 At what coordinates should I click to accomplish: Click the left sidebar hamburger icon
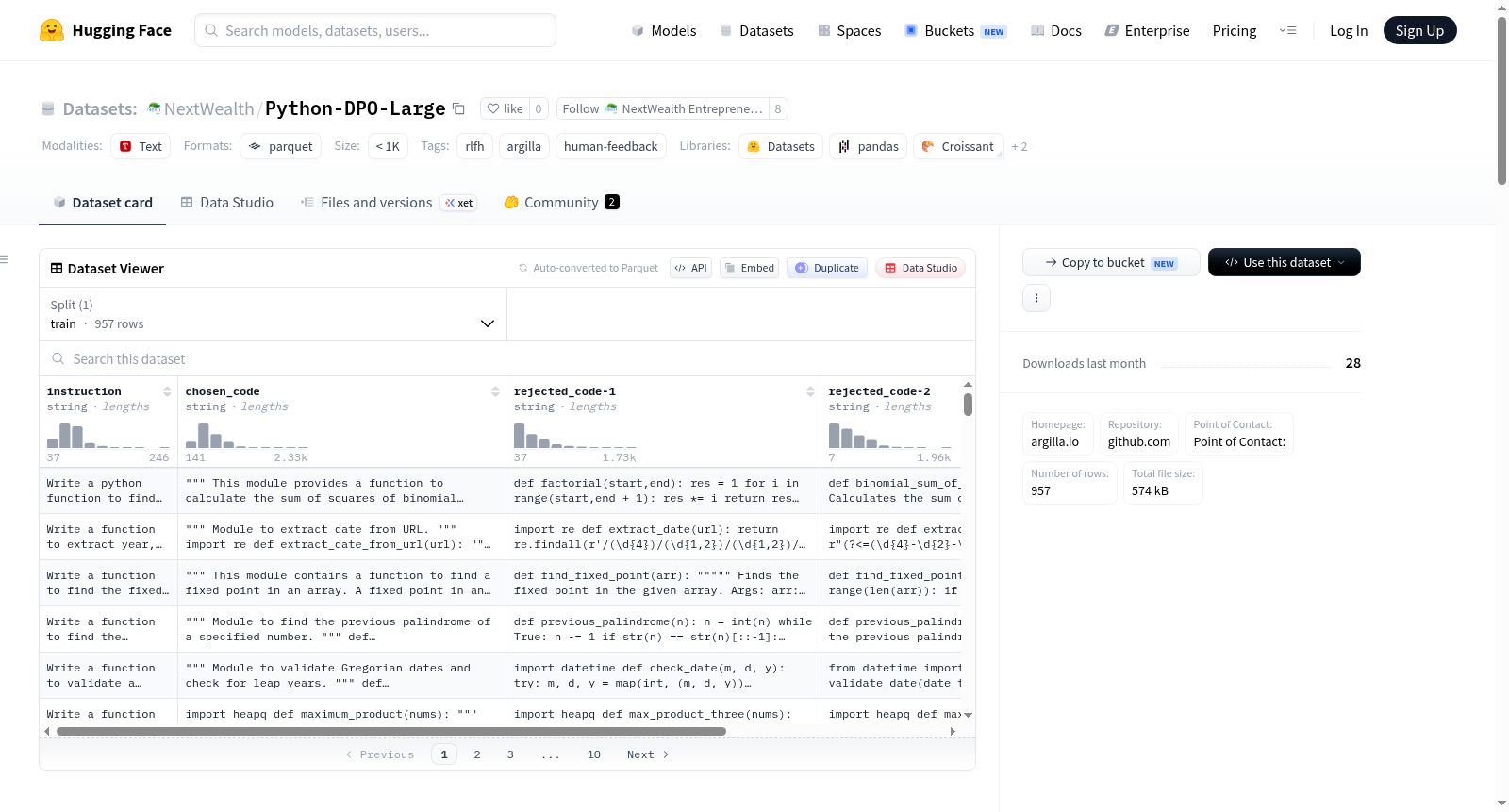[5, 259]
